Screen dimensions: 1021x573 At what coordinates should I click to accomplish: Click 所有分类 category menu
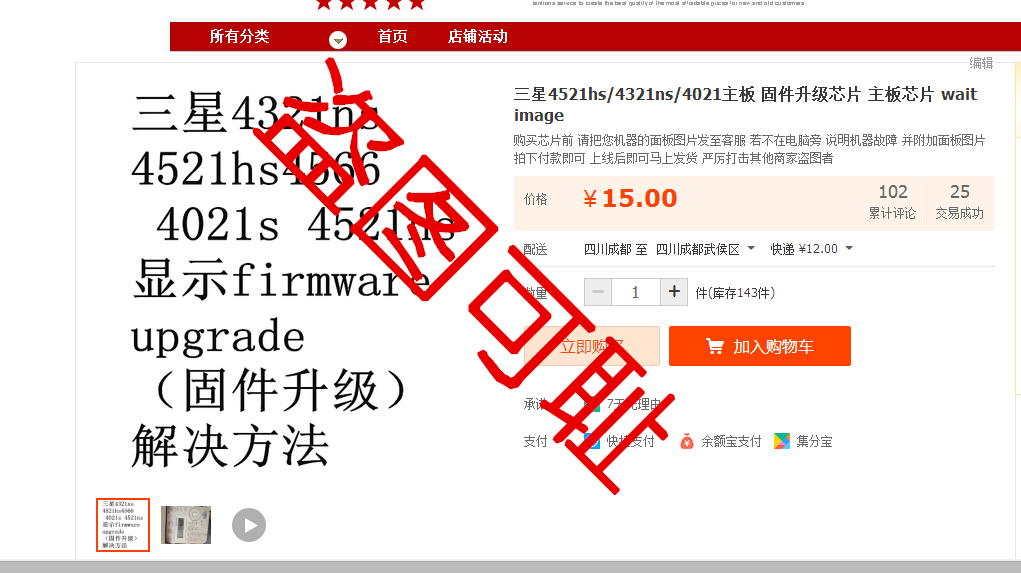point(240,36)
